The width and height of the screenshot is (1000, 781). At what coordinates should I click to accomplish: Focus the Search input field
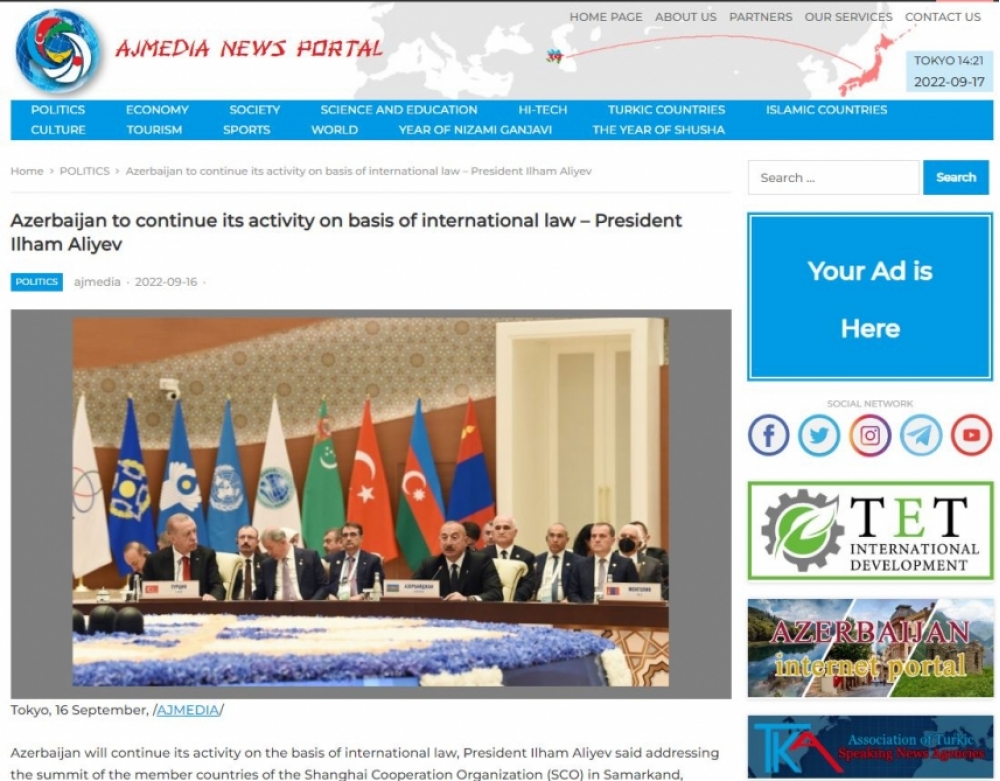click(834, 177)
